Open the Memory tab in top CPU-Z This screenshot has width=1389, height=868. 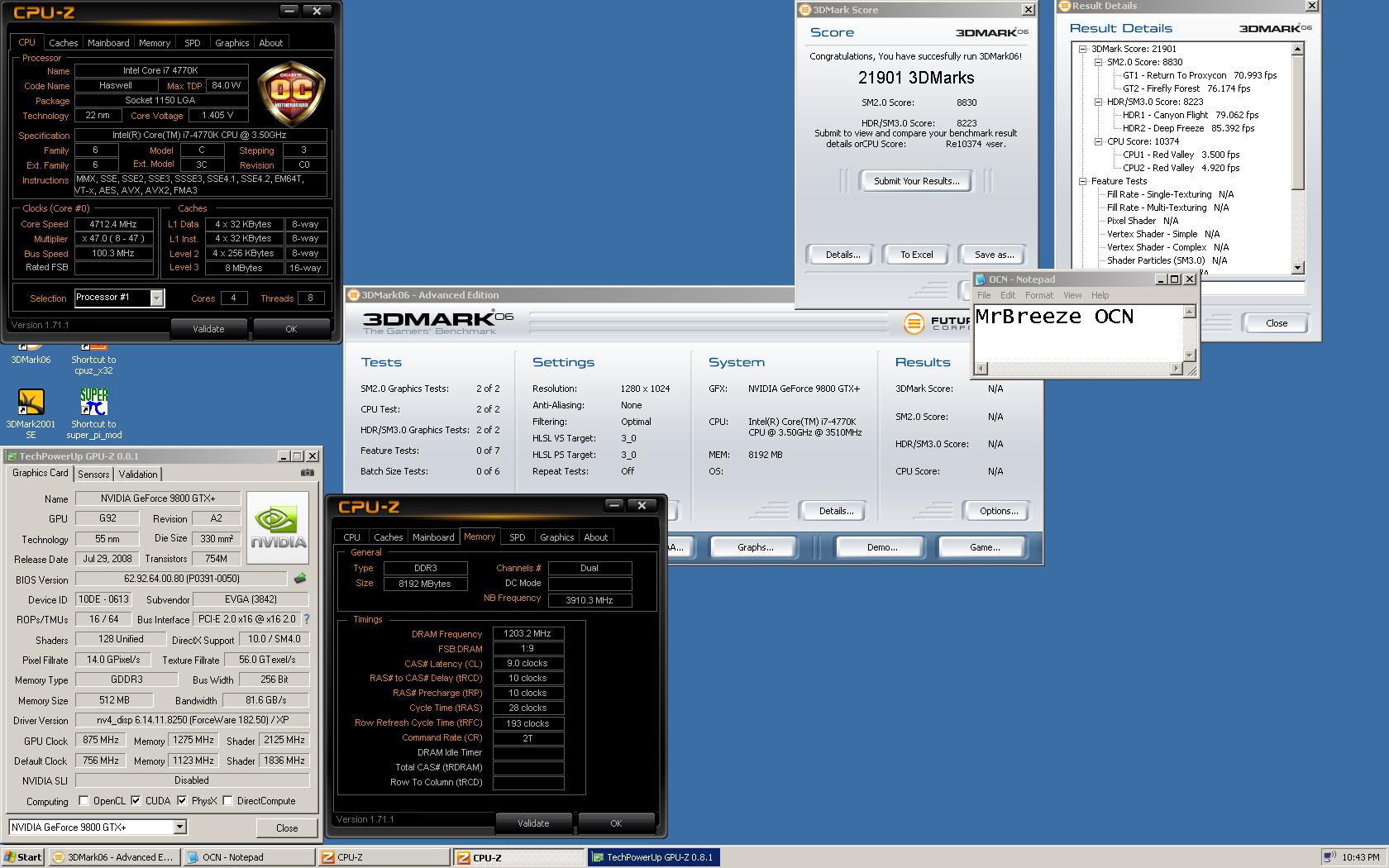[155, 43]
